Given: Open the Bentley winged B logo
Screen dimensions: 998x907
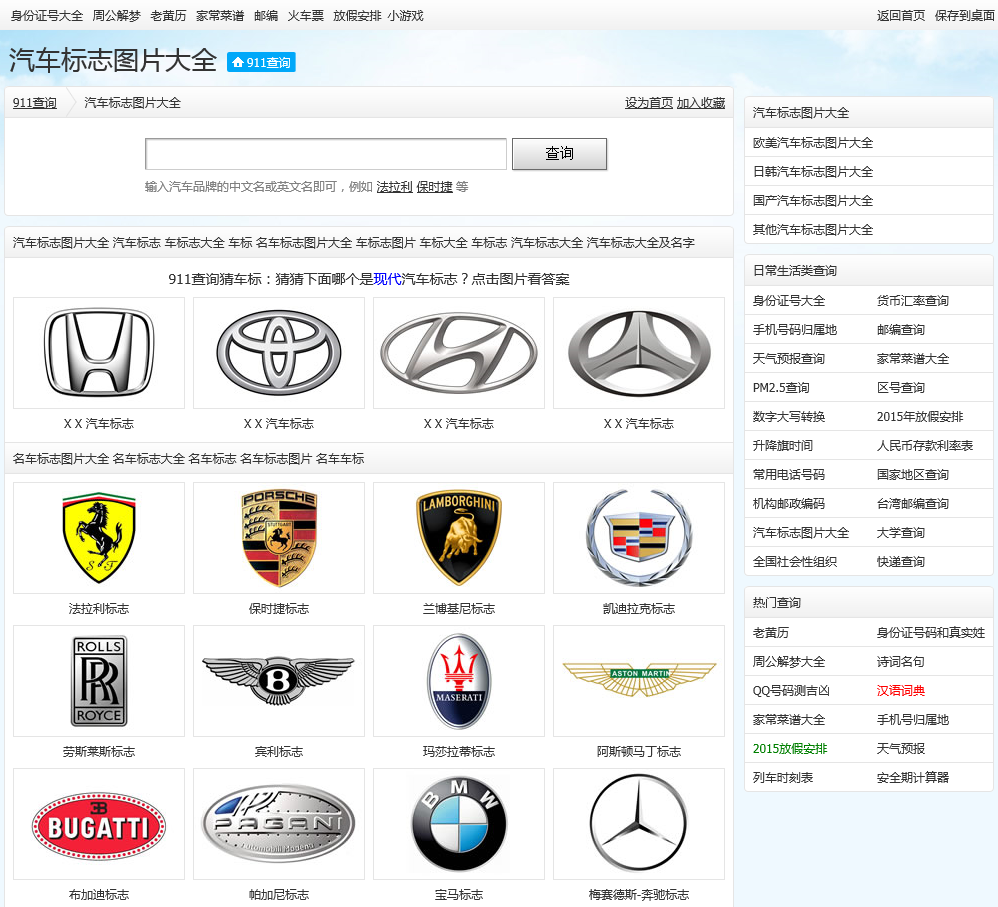Looking at the screenshot, I should [x=279, y=681].
